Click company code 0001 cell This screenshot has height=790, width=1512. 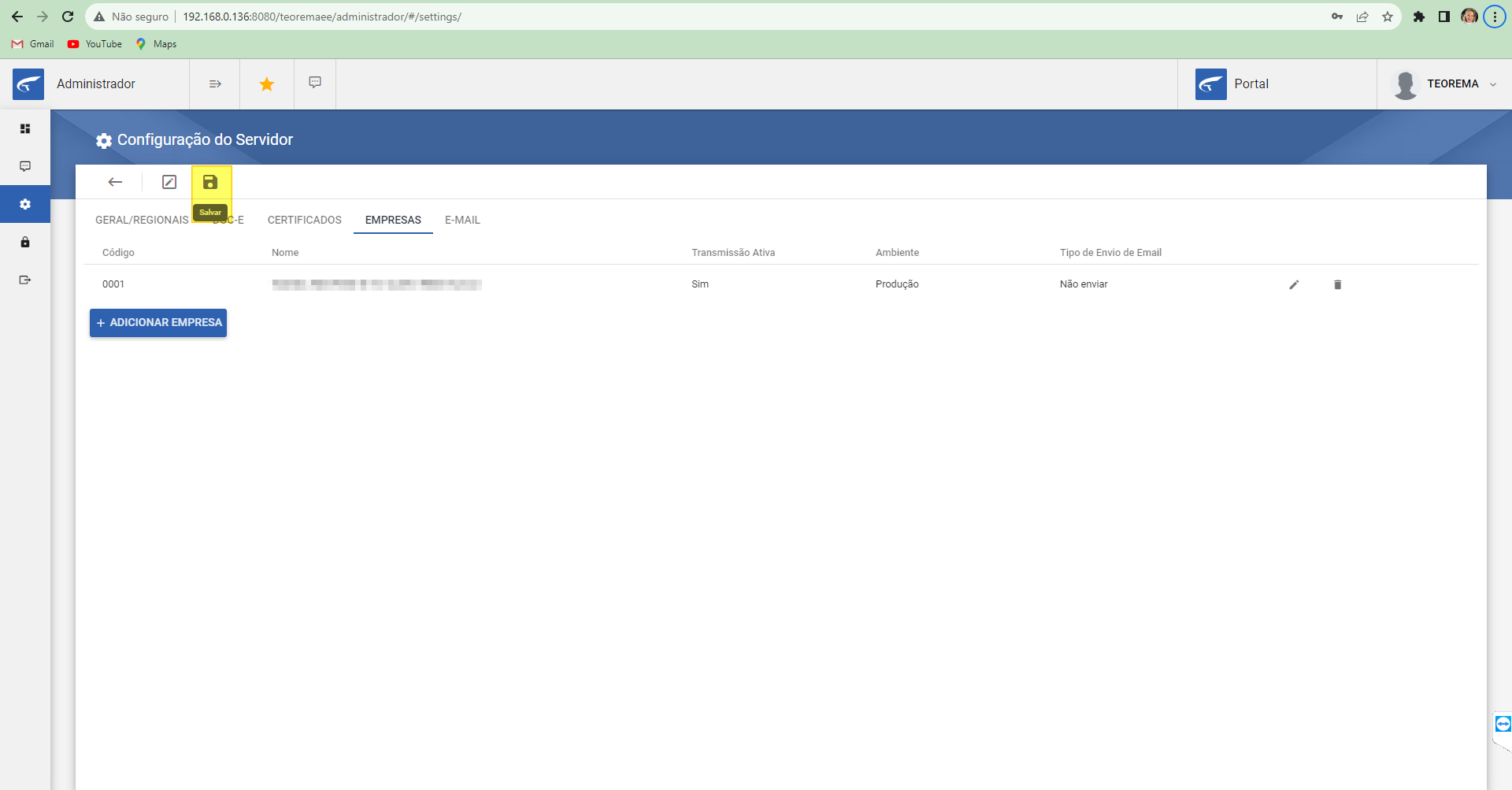(x=113, y=284)
